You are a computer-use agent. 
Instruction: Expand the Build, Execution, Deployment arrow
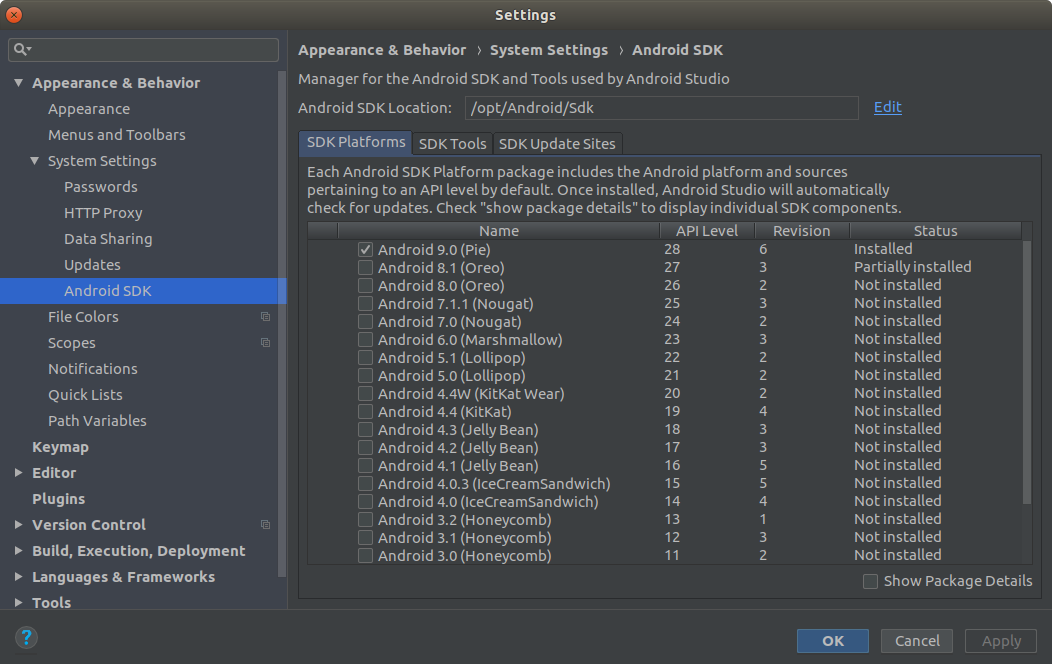coord(19,551)
